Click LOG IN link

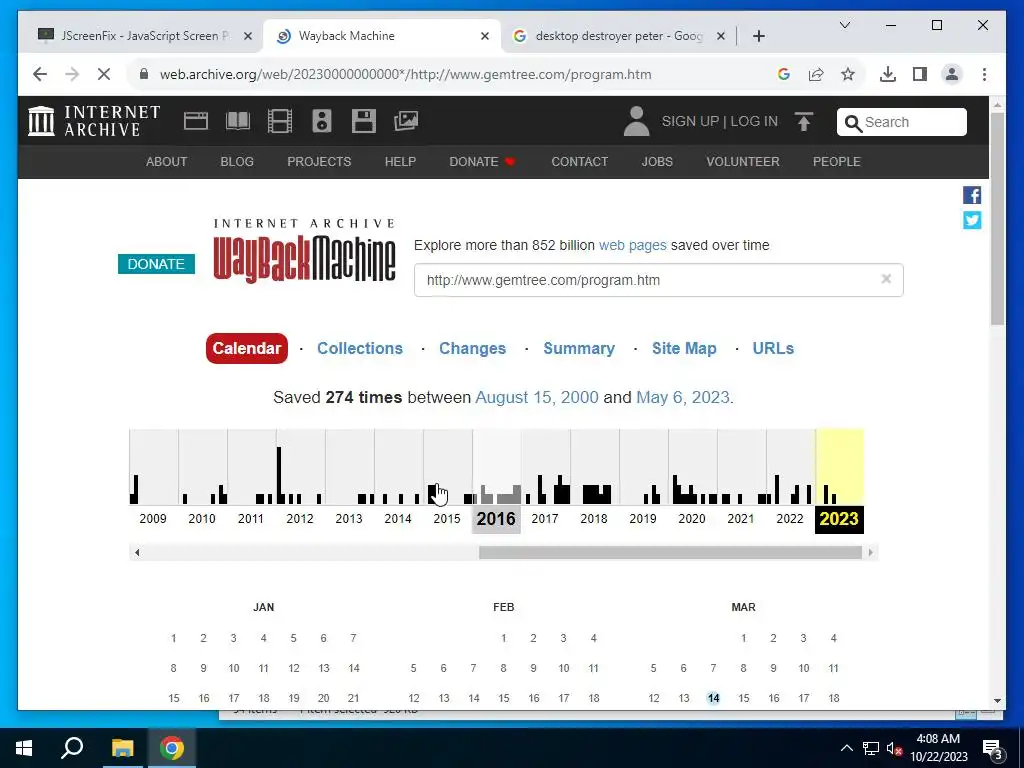[x=754, y=121]
